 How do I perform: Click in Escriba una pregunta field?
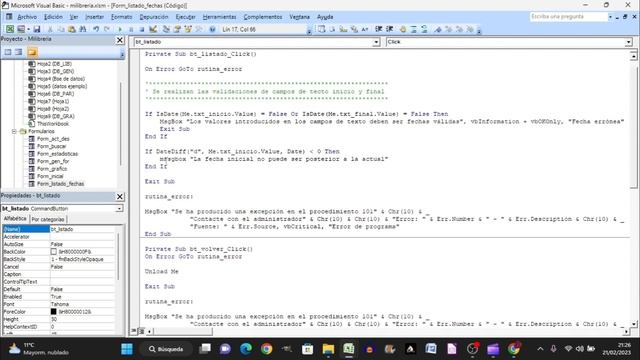point(569,17)
